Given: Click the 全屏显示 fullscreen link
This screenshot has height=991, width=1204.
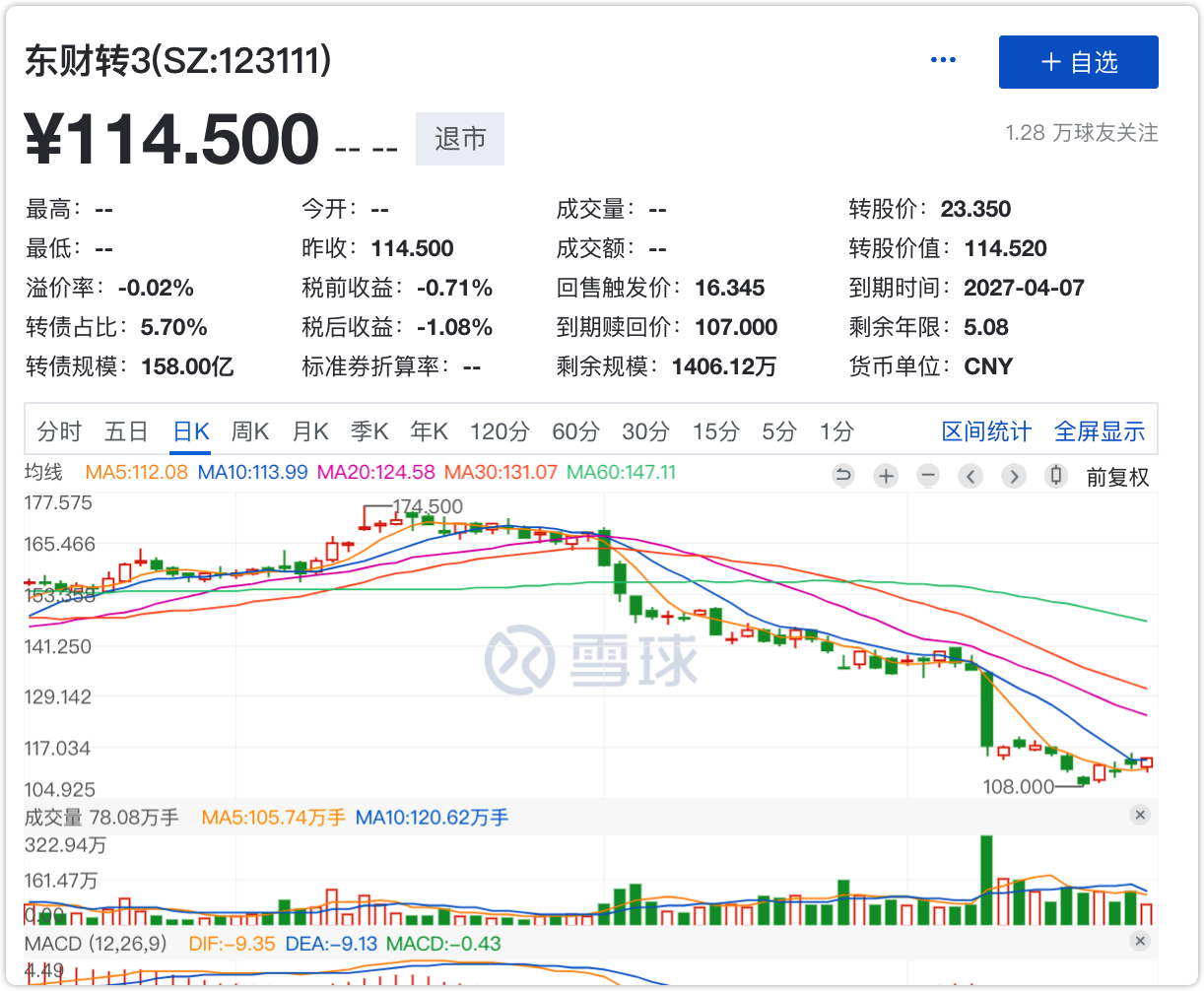Looking at the screenshot, I should coord(1100,431).
